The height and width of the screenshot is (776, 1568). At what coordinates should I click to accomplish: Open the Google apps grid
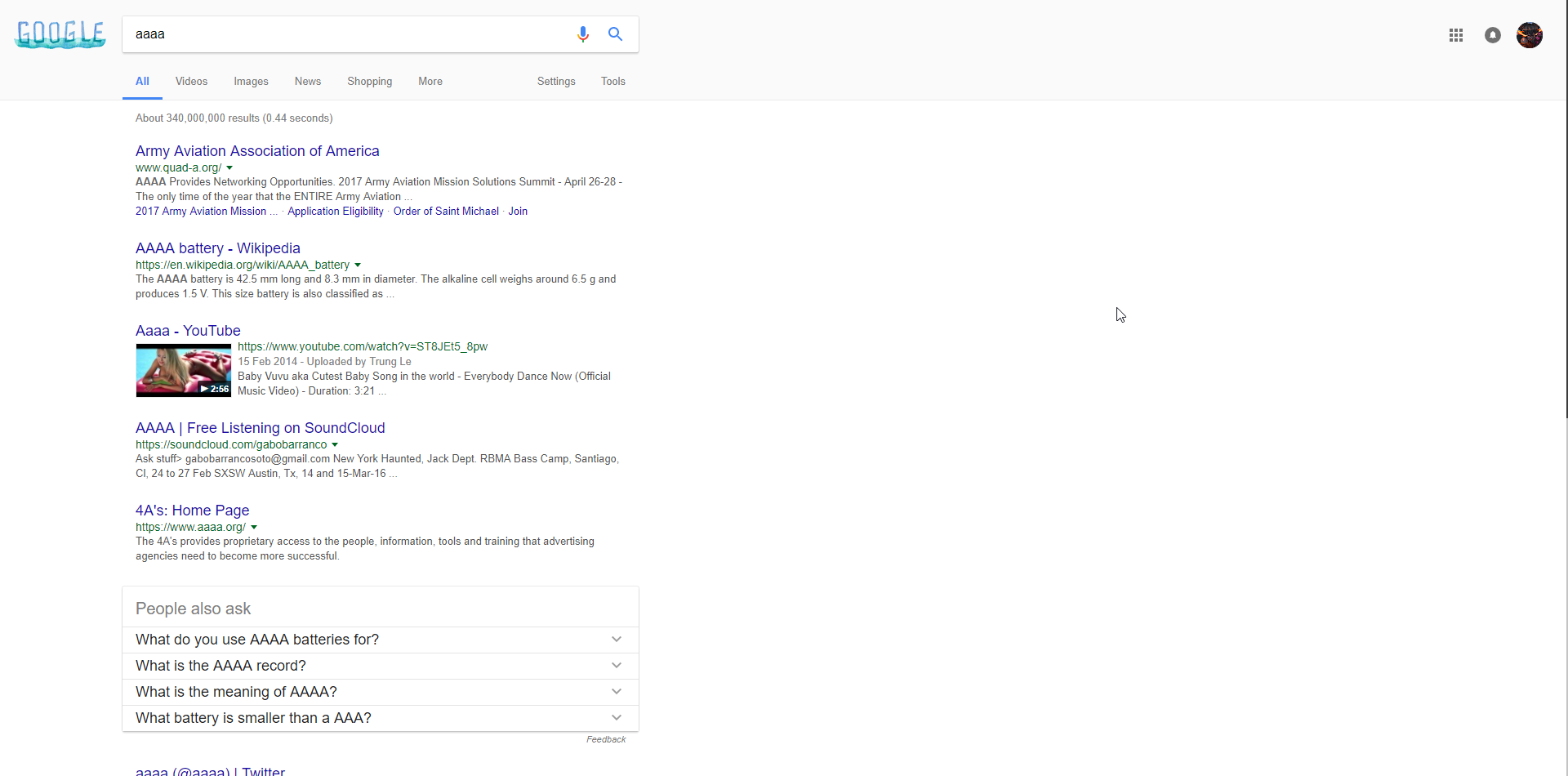coord(1456,35)
